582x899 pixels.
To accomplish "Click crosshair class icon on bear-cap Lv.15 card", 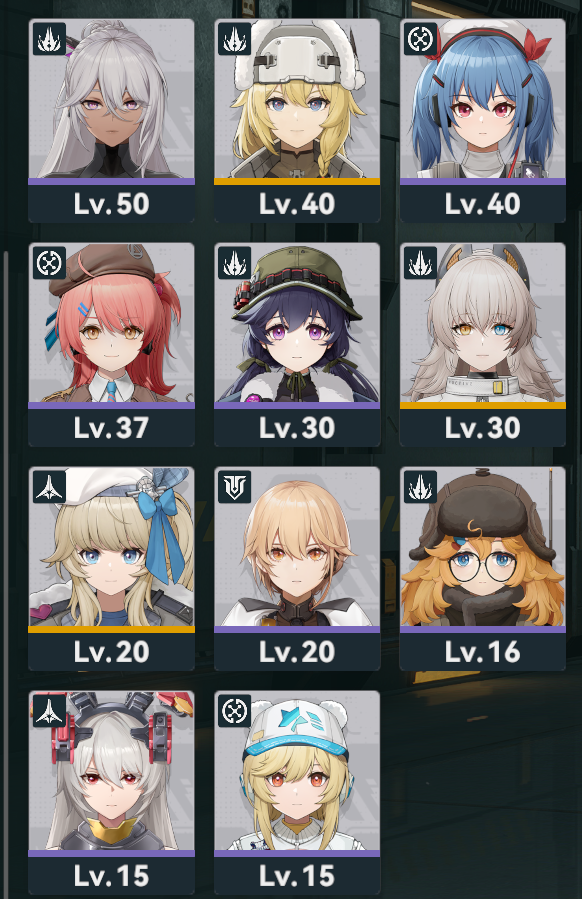I will coord(235,711).
